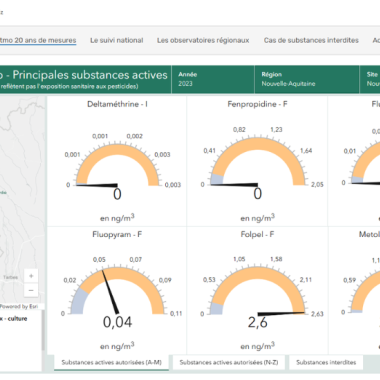Click the Folpel value 2,6
This screenshot has width=380, height=380.
[257, 322]
